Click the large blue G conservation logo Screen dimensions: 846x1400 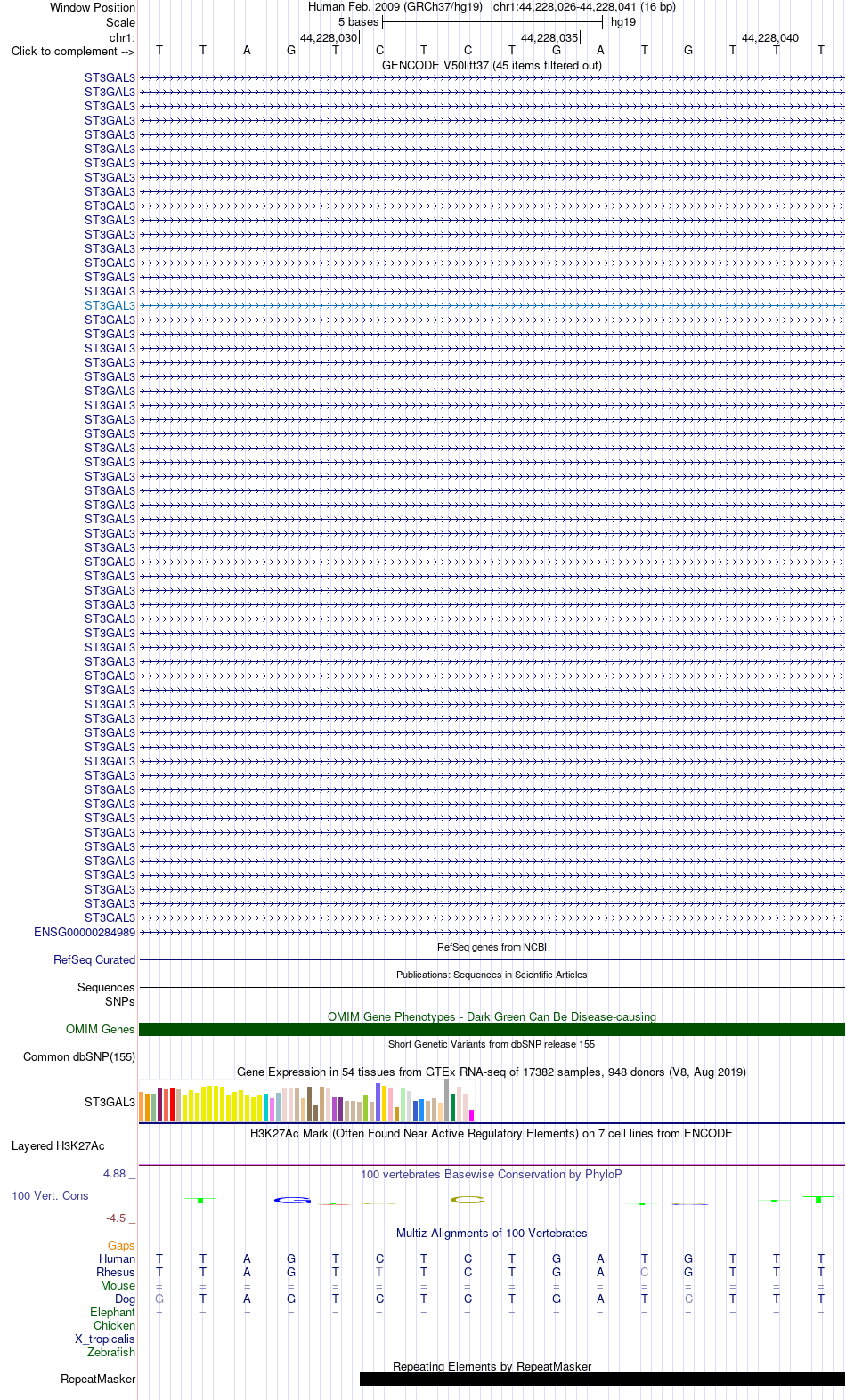click(x=292, y=1201)
